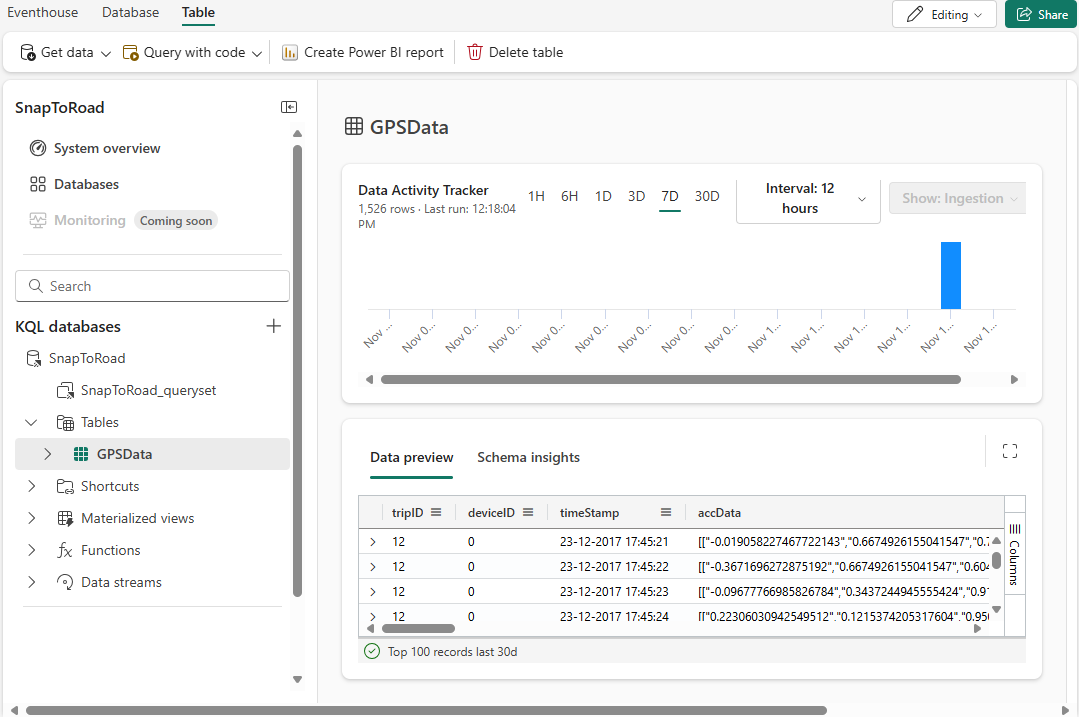Screen dimensions: 1079x717
Task: Click the Get data icon
Action: click(x=28, y=52)
